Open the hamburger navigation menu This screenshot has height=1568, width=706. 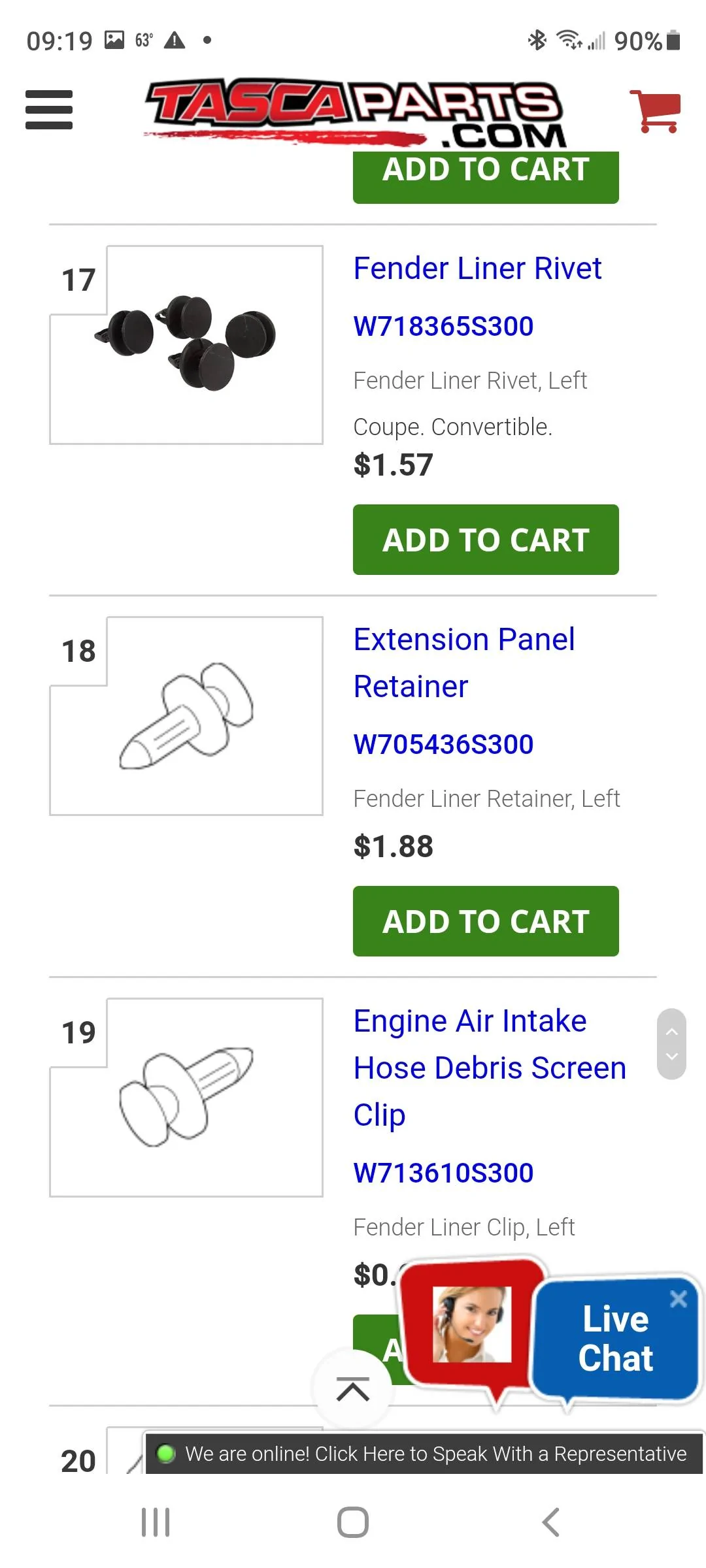(x=49, y=110)
